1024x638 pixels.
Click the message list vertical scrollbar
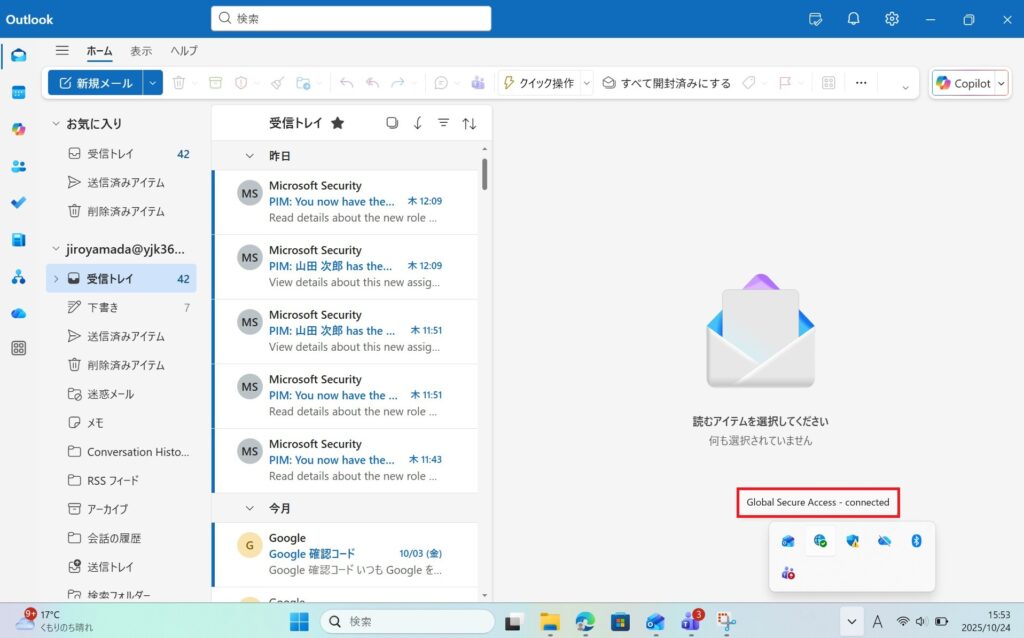point(485,174)
